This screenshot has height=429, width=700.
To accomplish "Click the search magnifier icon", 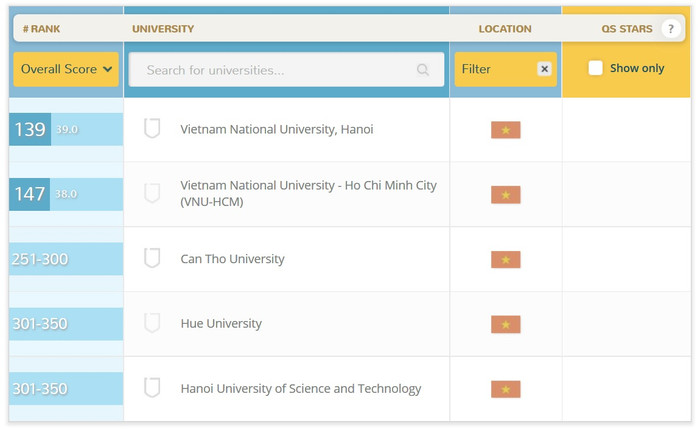I will [x=423, y=70].
